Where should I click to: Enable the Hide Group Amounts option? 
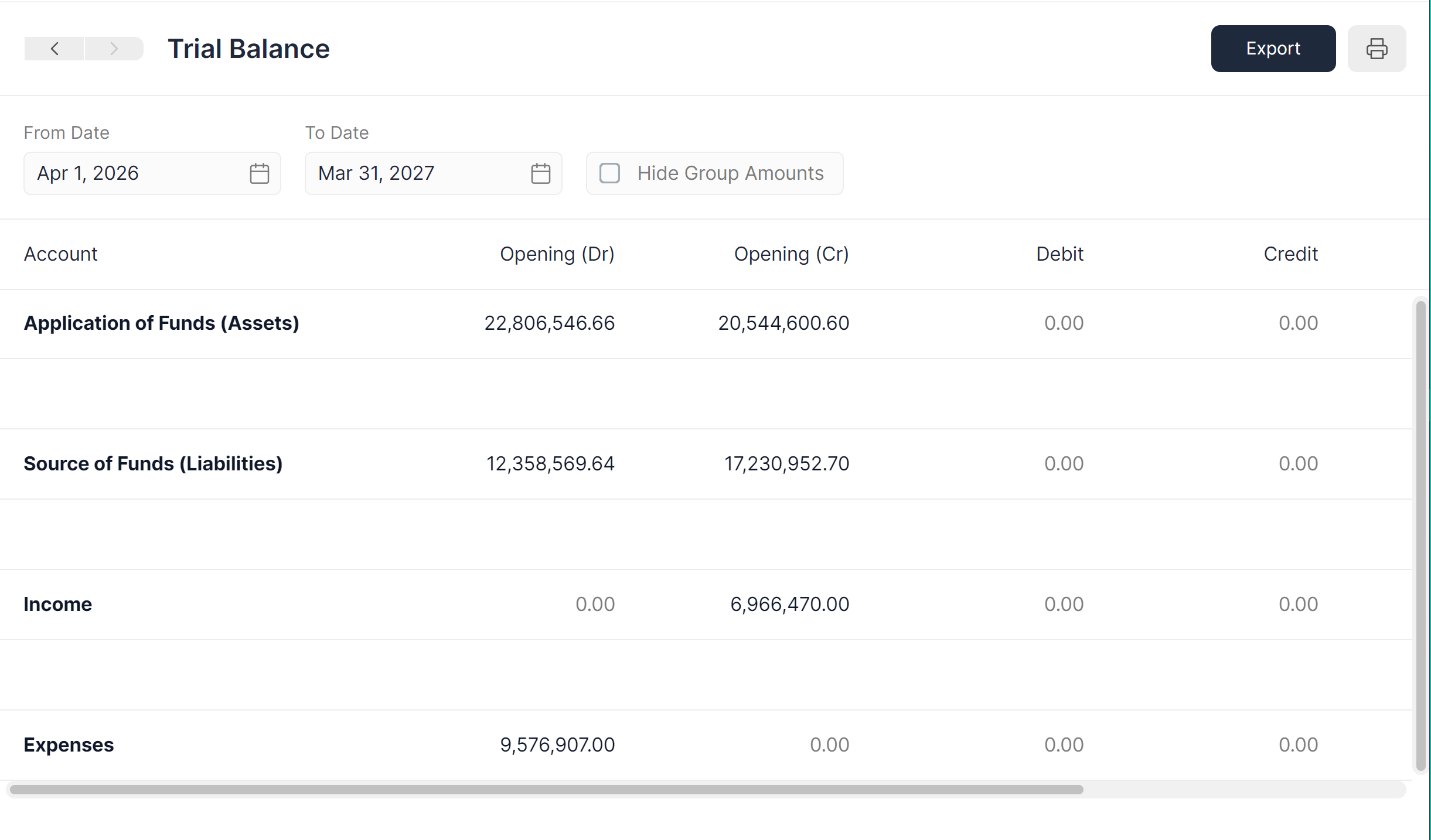click(x=610, y=173)
